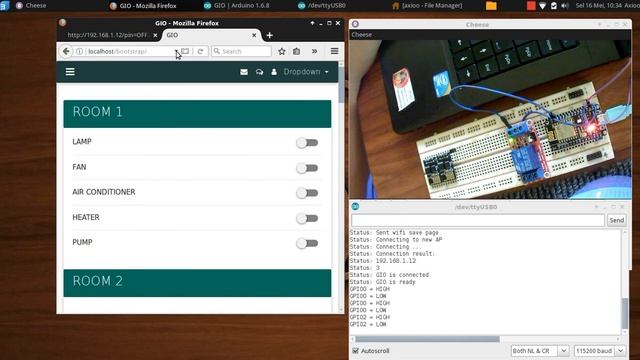Expand the Dropdown menu in GIO navbar
This screenshot has height=360, width=640.
click(x=306, y=72)
